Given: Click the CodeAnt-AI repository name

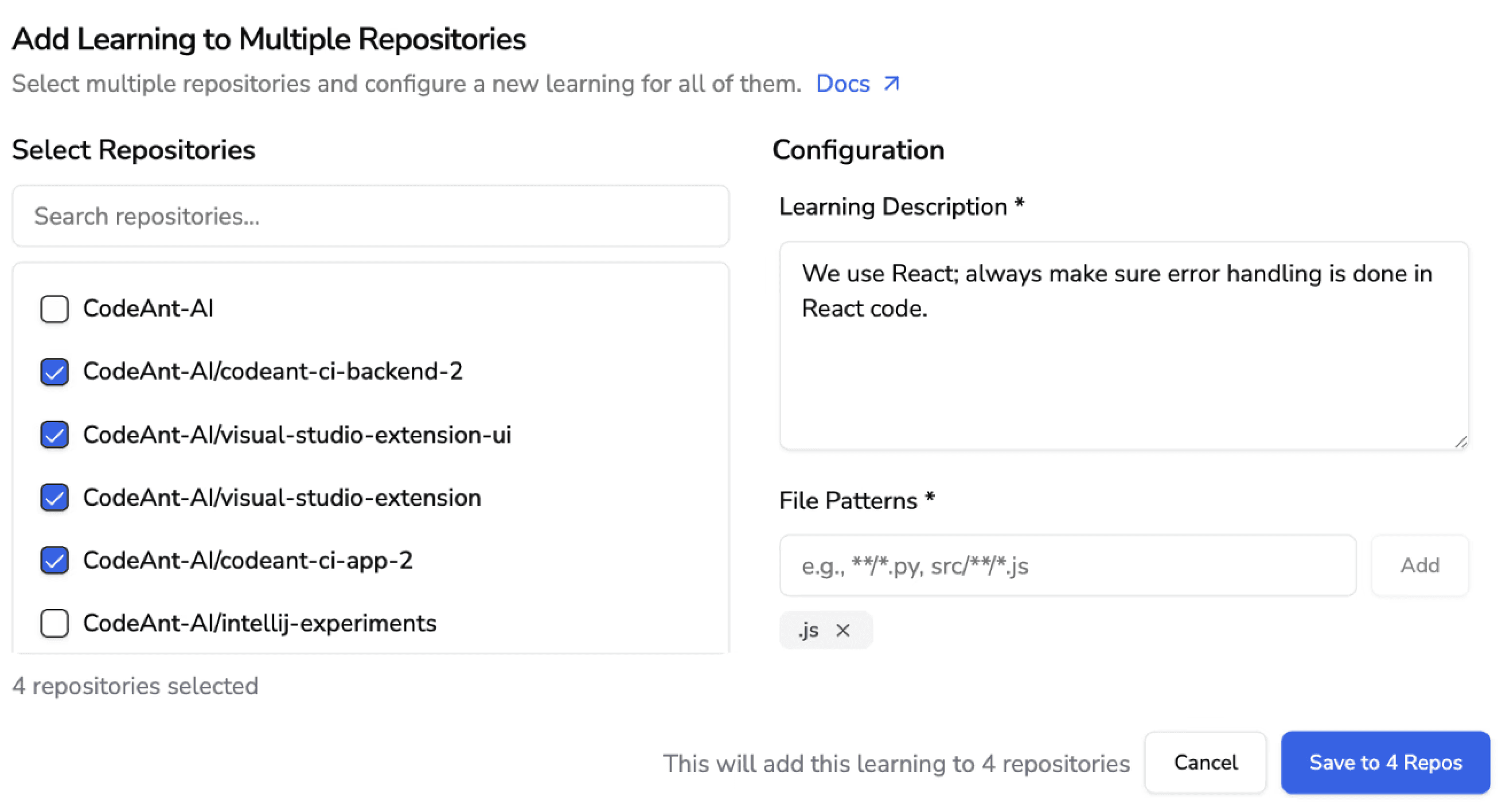Looking at the screenshot, I should tap(149, 309).
